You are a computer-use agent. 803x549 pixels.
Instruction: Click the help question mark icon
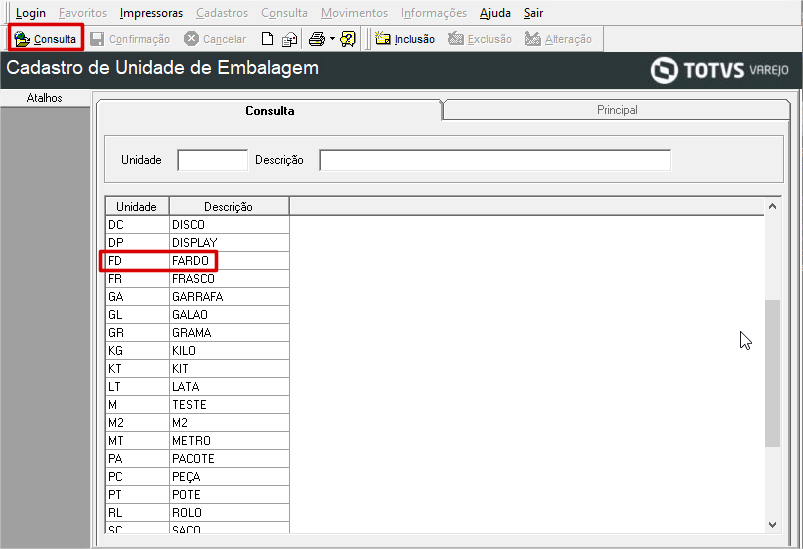[x=348, y=39]
